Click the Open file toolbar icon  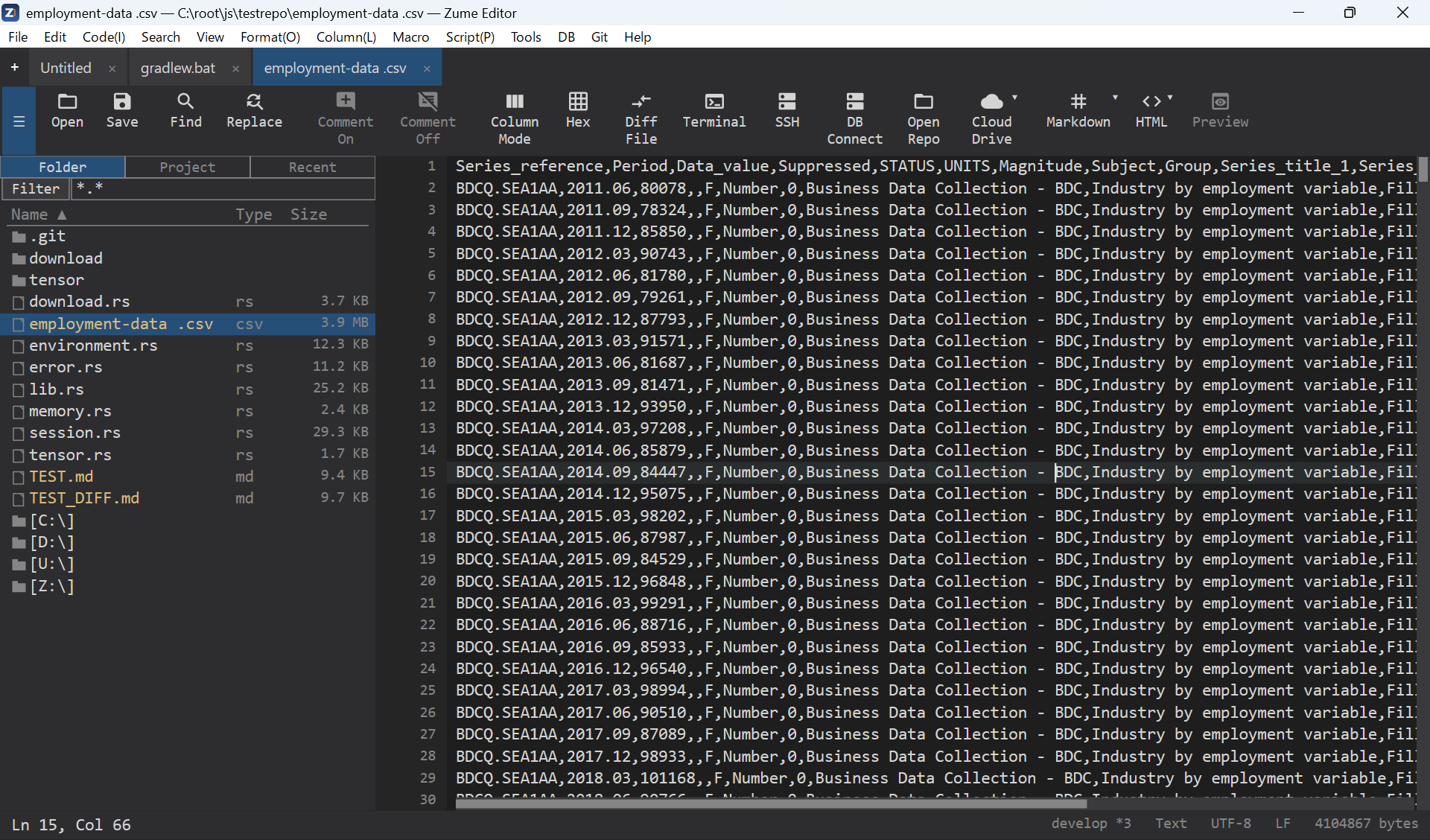click(67, 112)
